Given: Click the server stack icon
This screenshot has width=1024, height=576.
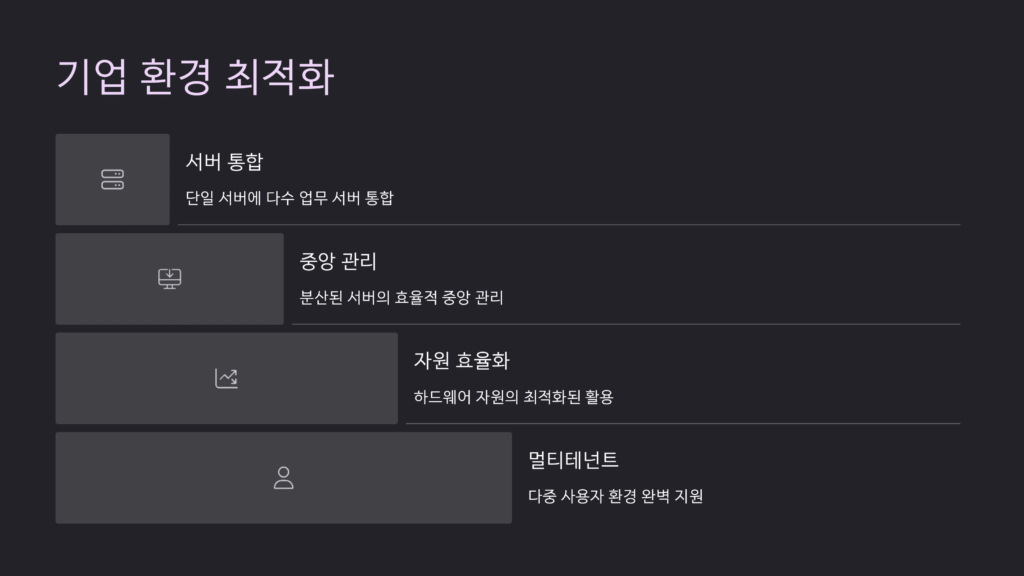Looking at the screenshot, I should pos(112,180).
